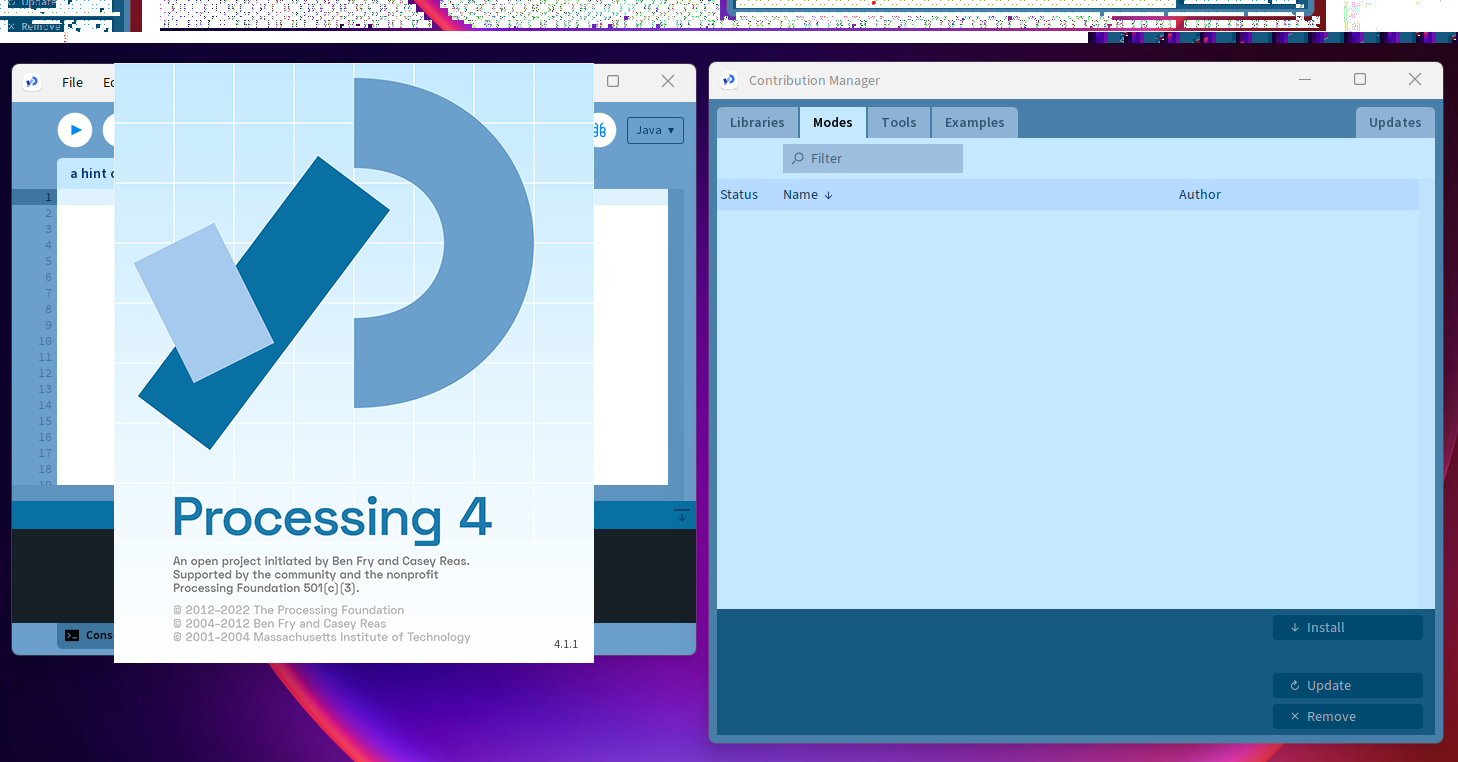Minimize the Contribution Manager window
The width and height of the screenshot is (1458, 762).
1305,80
